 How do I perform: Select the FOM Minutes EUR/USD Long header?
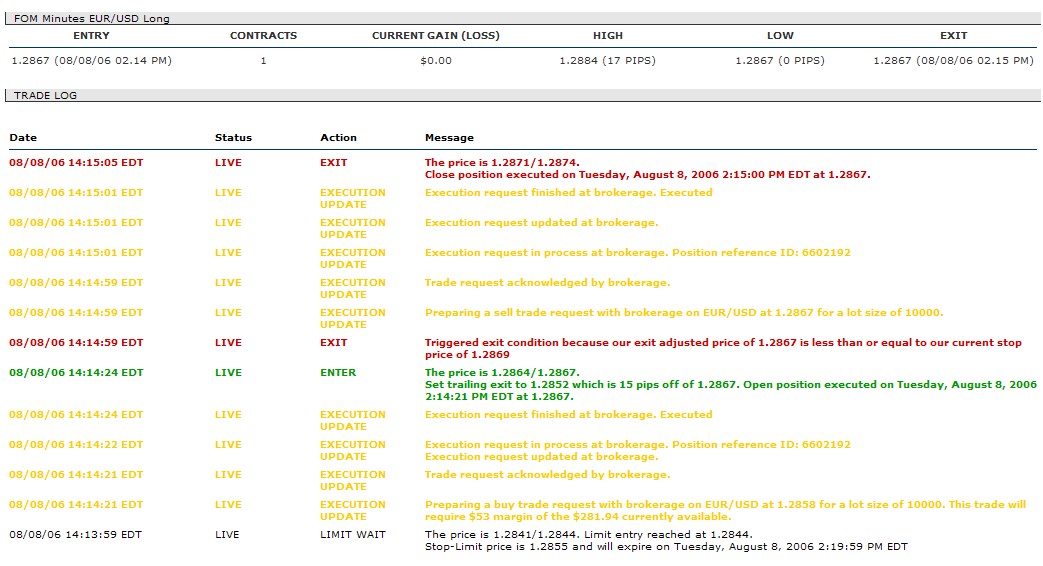point(91,19)
